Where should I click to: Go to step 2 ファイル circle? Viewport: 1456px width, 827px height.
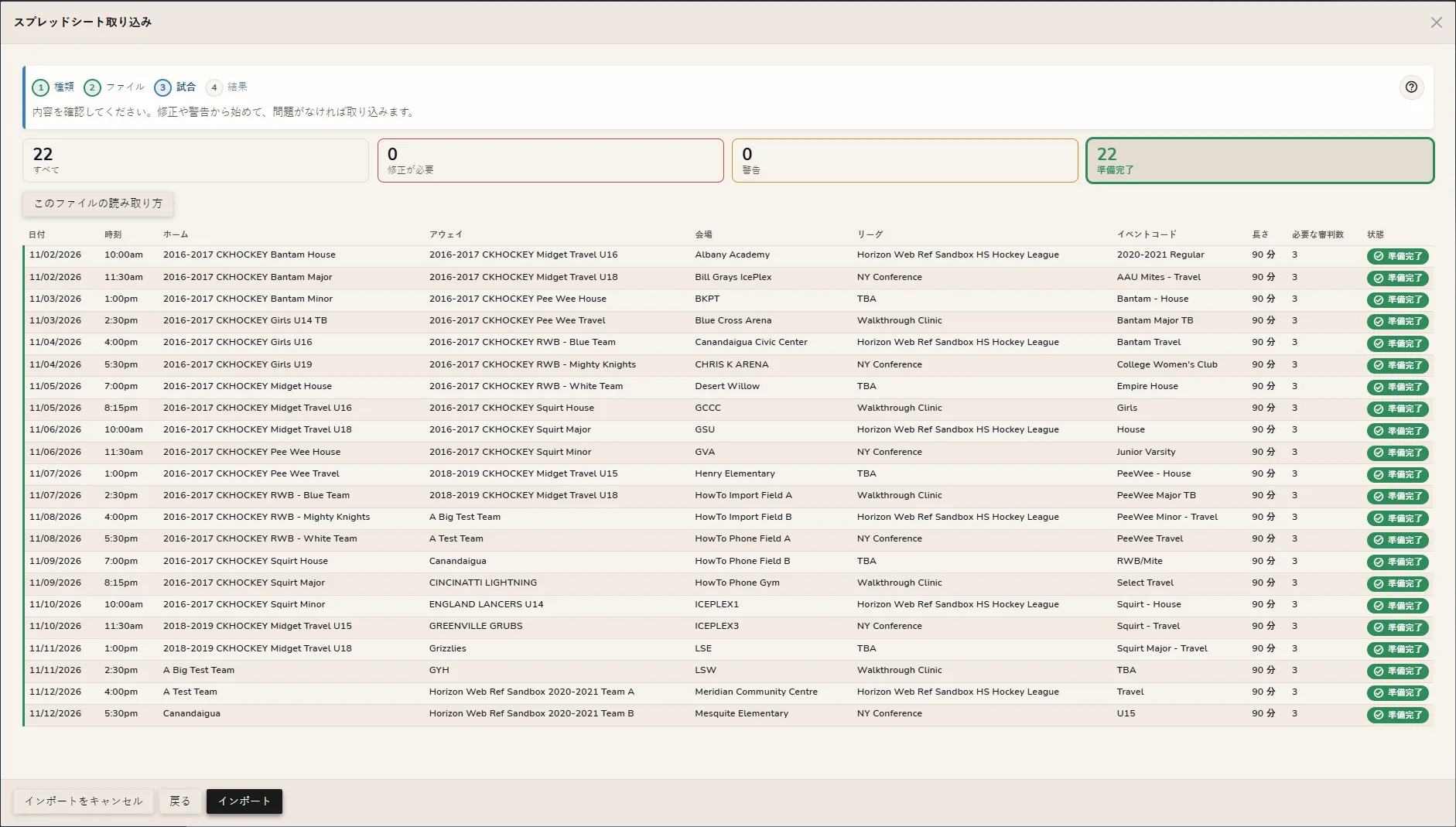click(92, 87)
